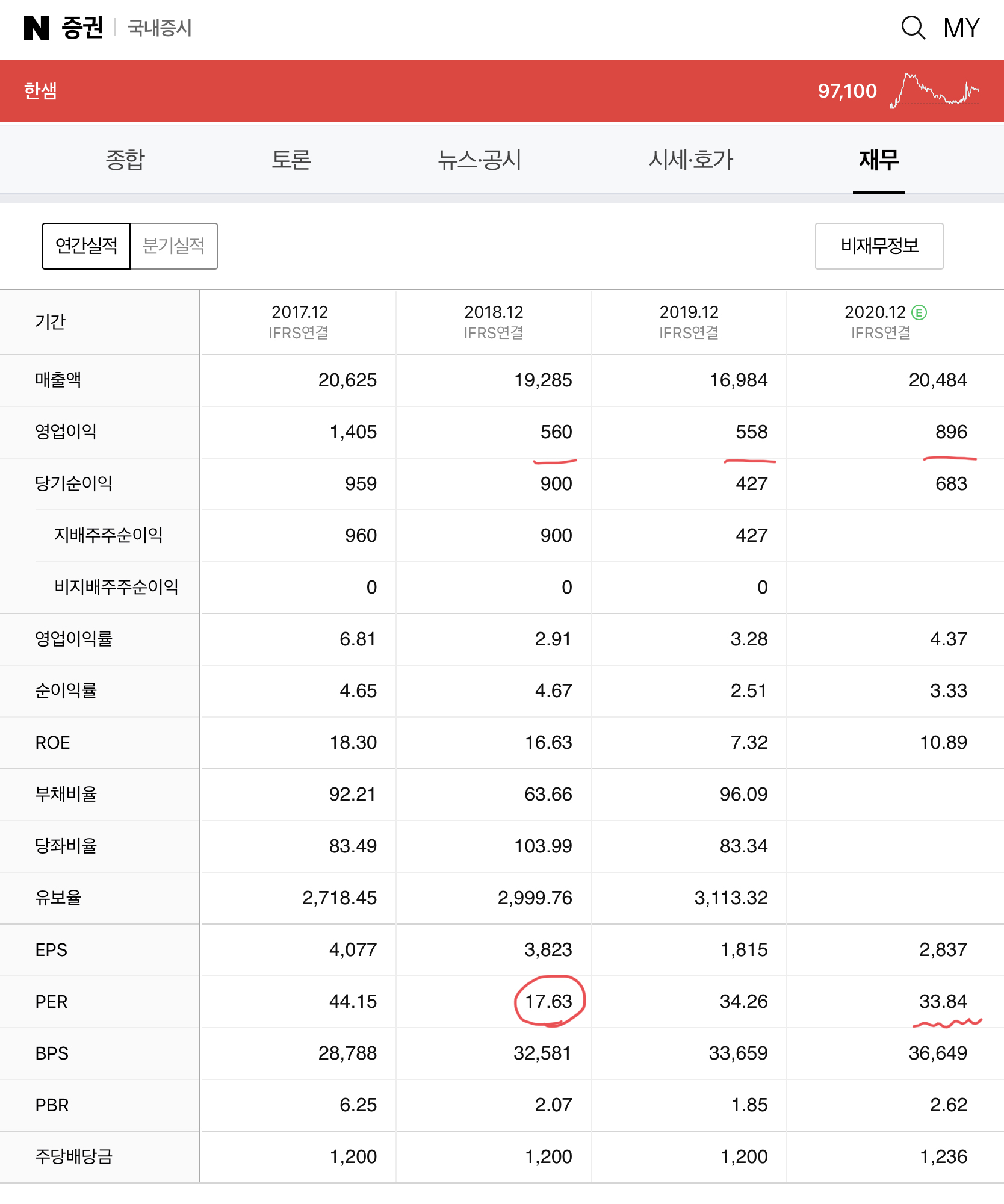1004x1204 pixels.
Task: Switch to the 토론 tab
Action: click(291, 160)
